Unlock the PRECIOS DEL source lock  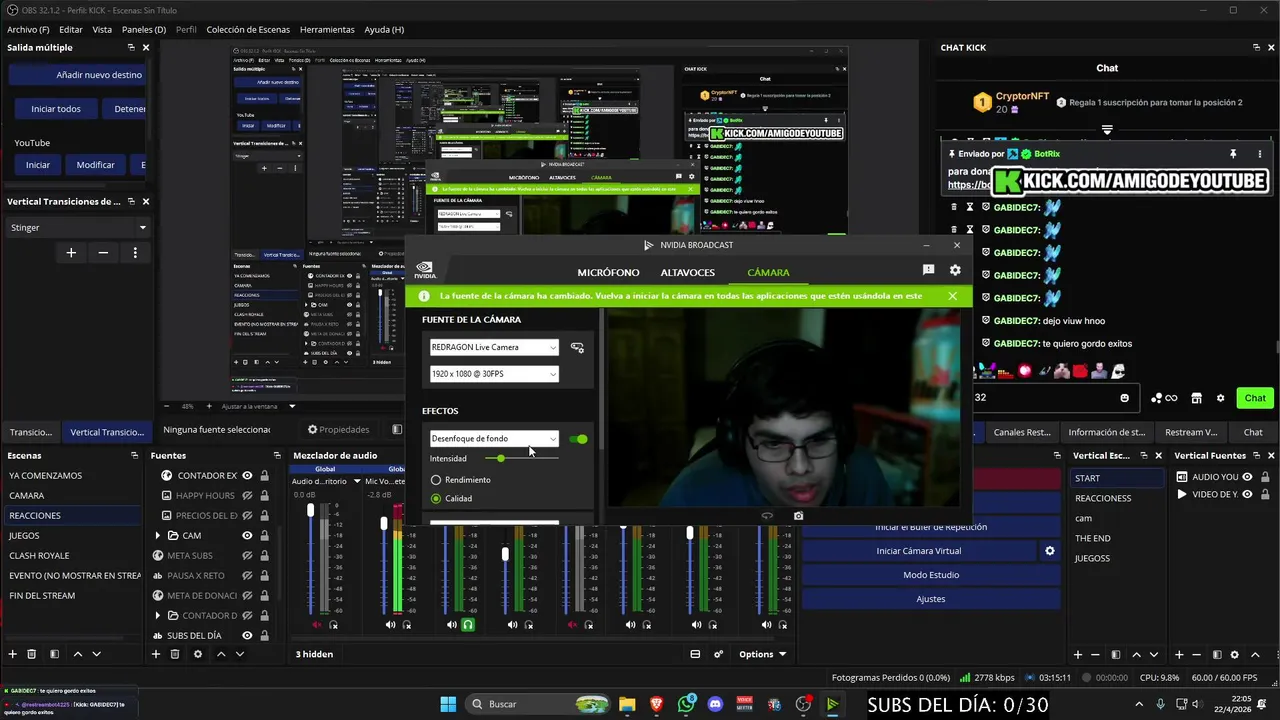(264, 516)
